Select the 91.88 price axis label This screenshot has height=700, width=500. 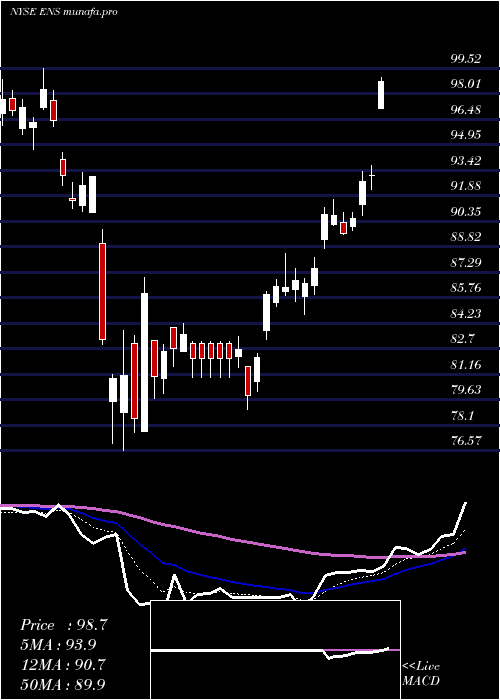coord(466,186)
